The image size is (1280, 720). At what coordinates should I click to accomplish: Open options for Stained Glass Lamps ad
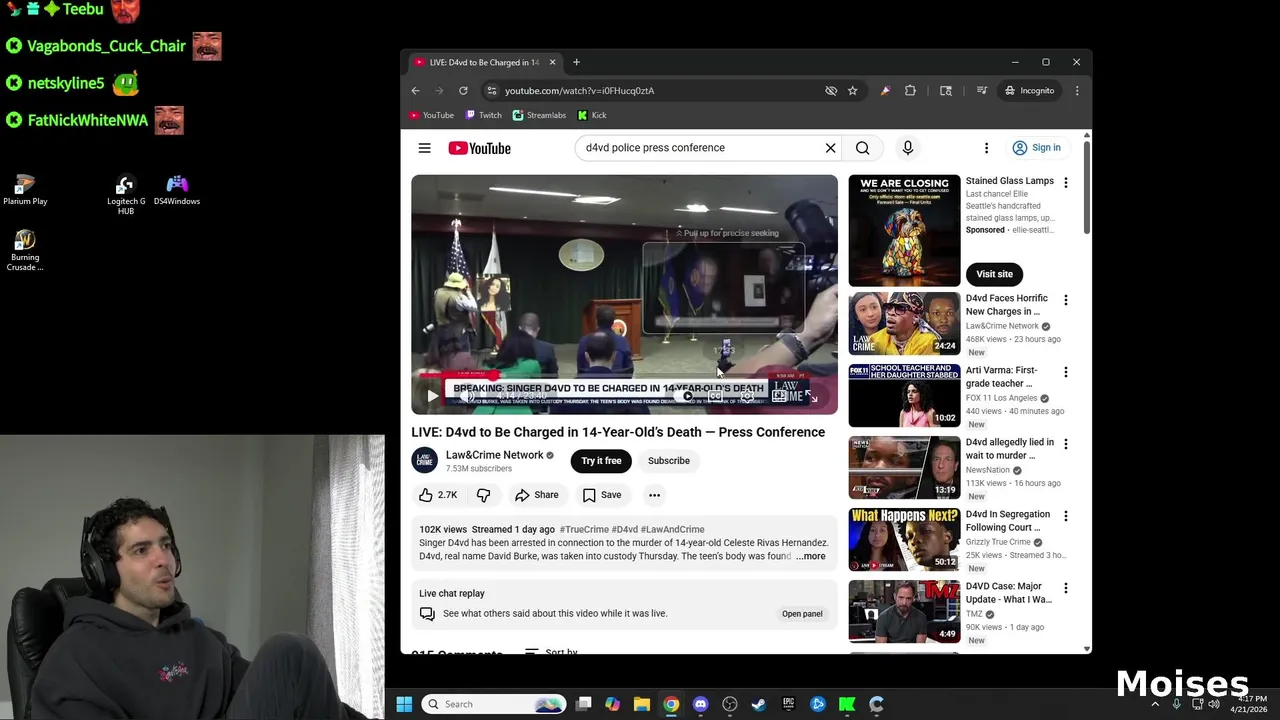tap(1065, 183)
